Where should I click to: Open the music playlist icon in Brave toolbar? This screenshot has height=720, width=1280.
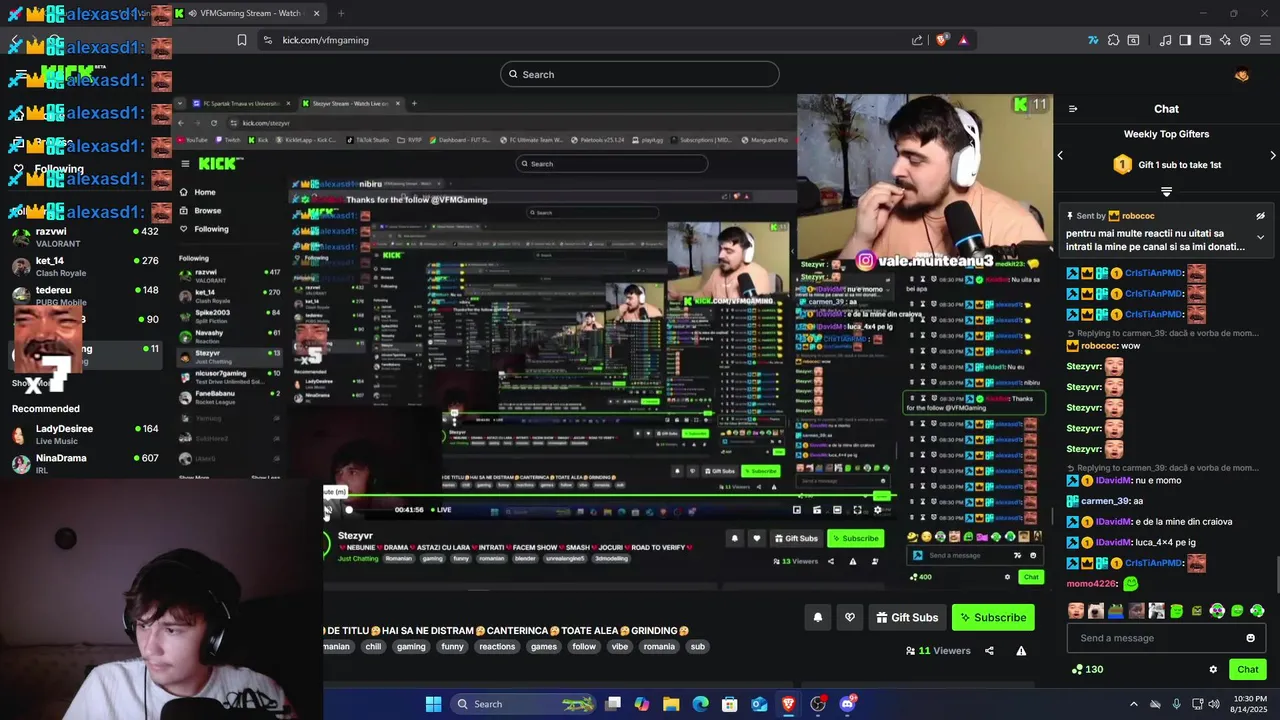[1165, 40]
